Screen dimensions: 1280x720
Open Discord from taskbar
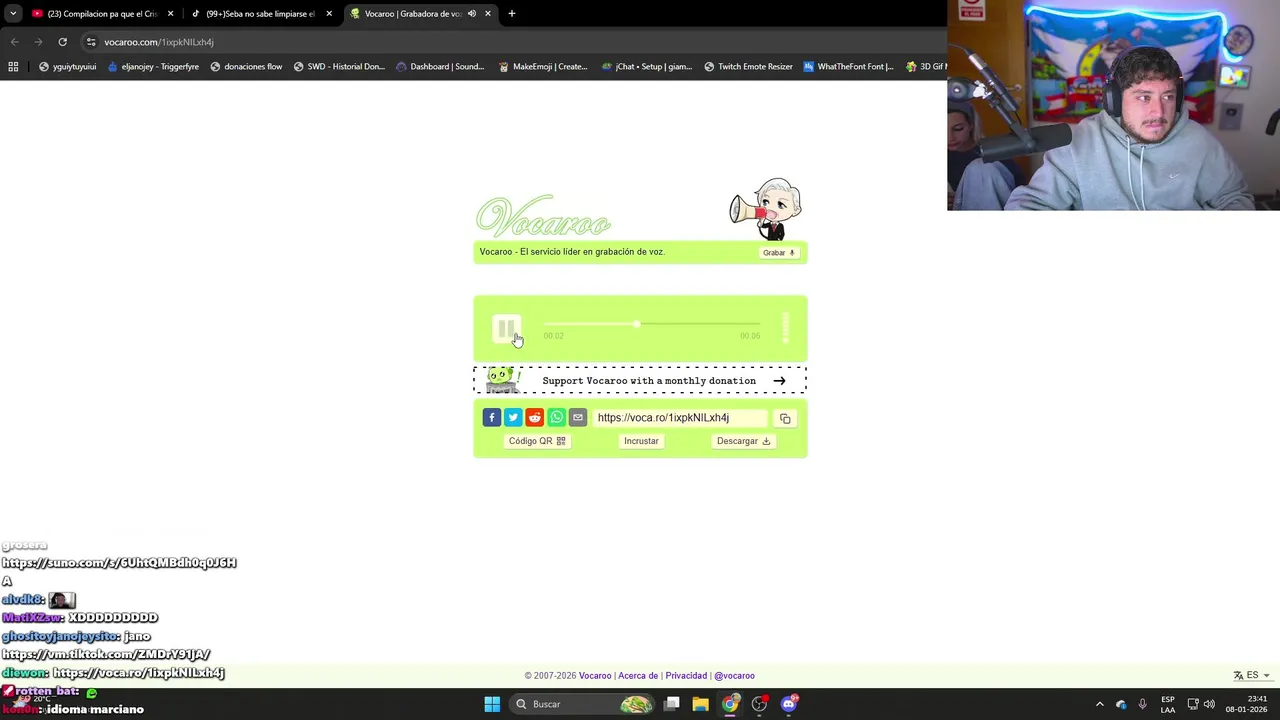(789, 704)
